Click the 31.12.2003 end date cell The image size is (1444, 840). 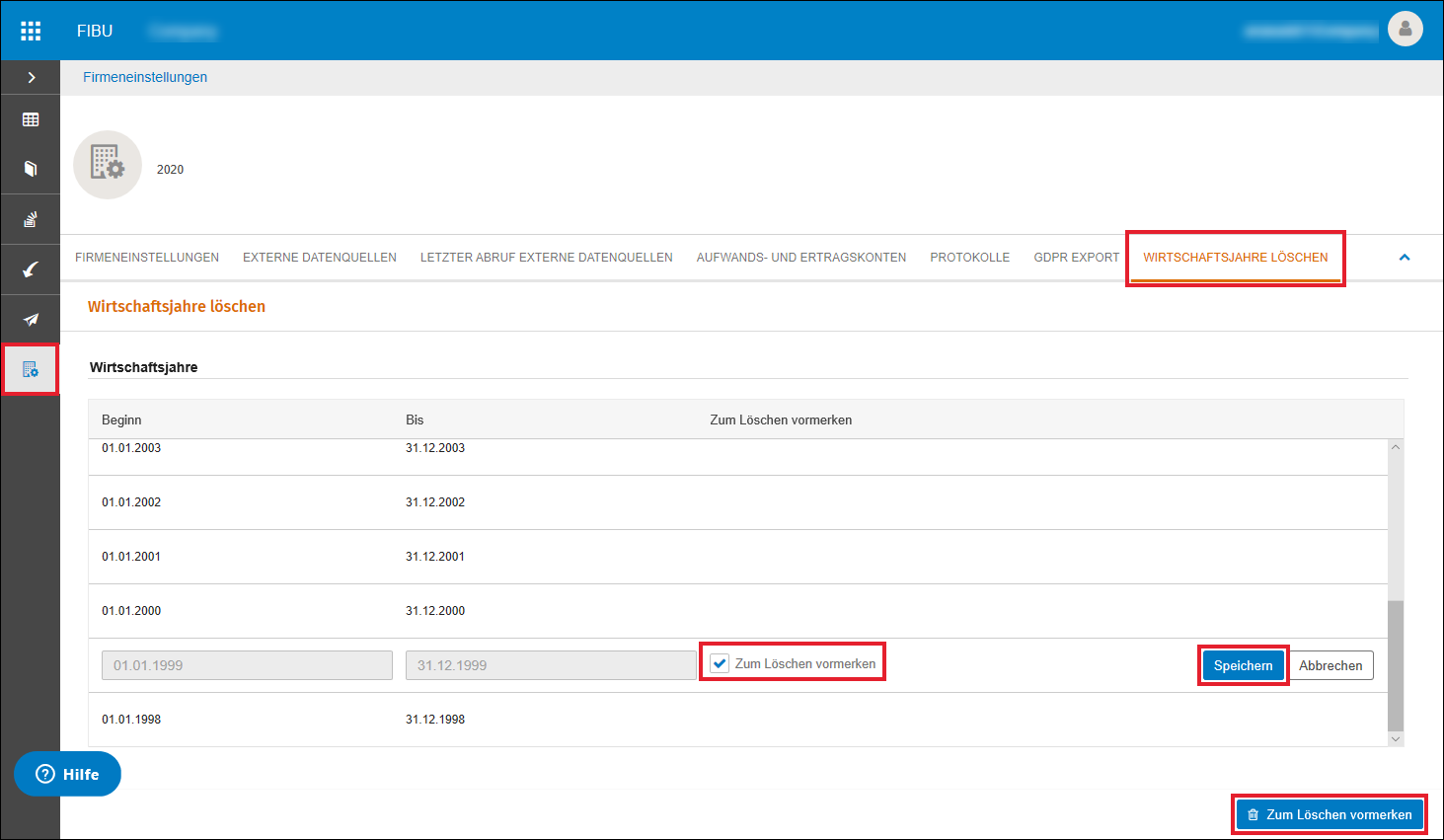pyautogui.click(x=435, y=448)
